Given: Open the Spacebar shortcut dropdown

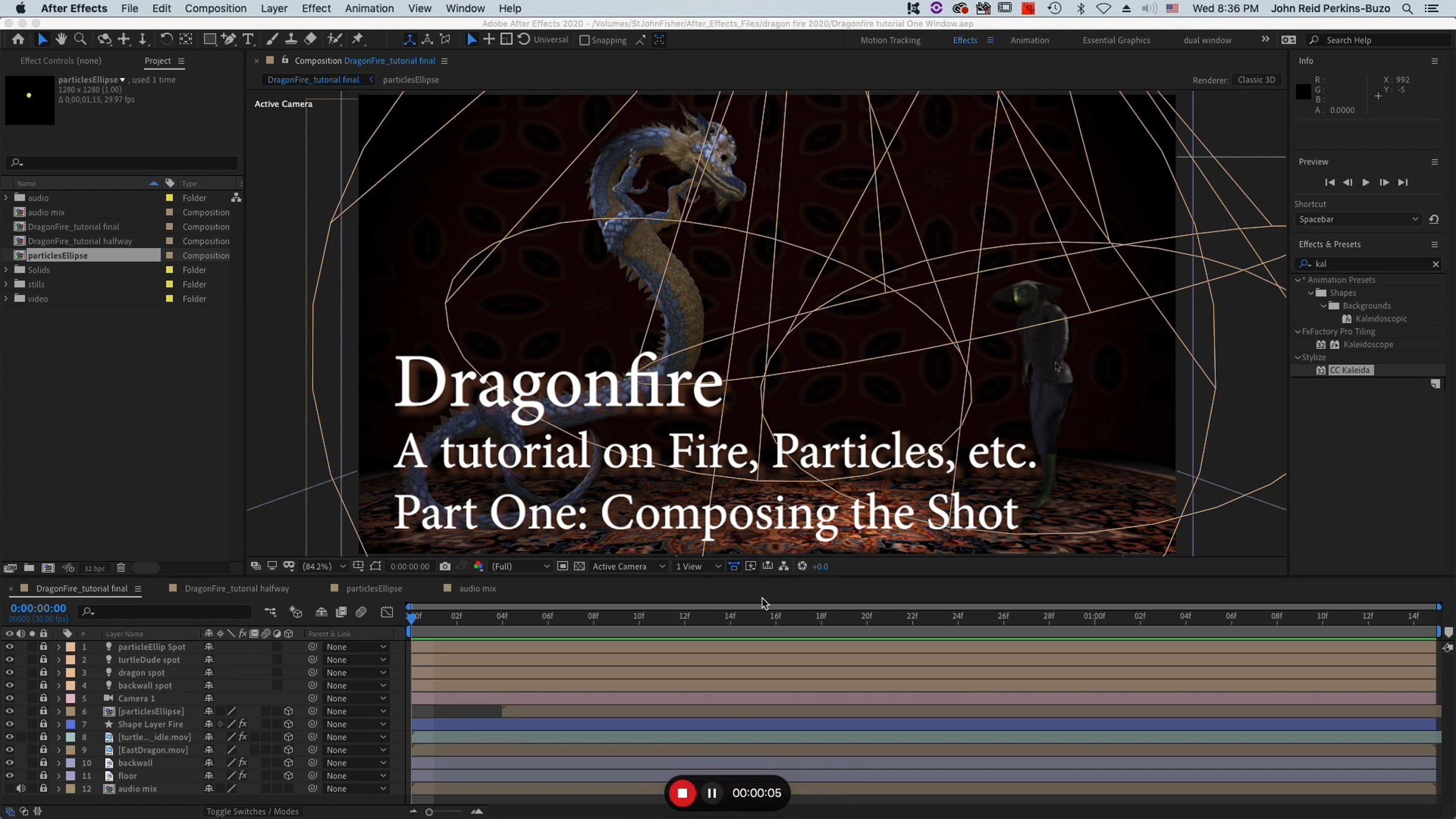Looking at the screenshot, I should tap(1358, 219).
